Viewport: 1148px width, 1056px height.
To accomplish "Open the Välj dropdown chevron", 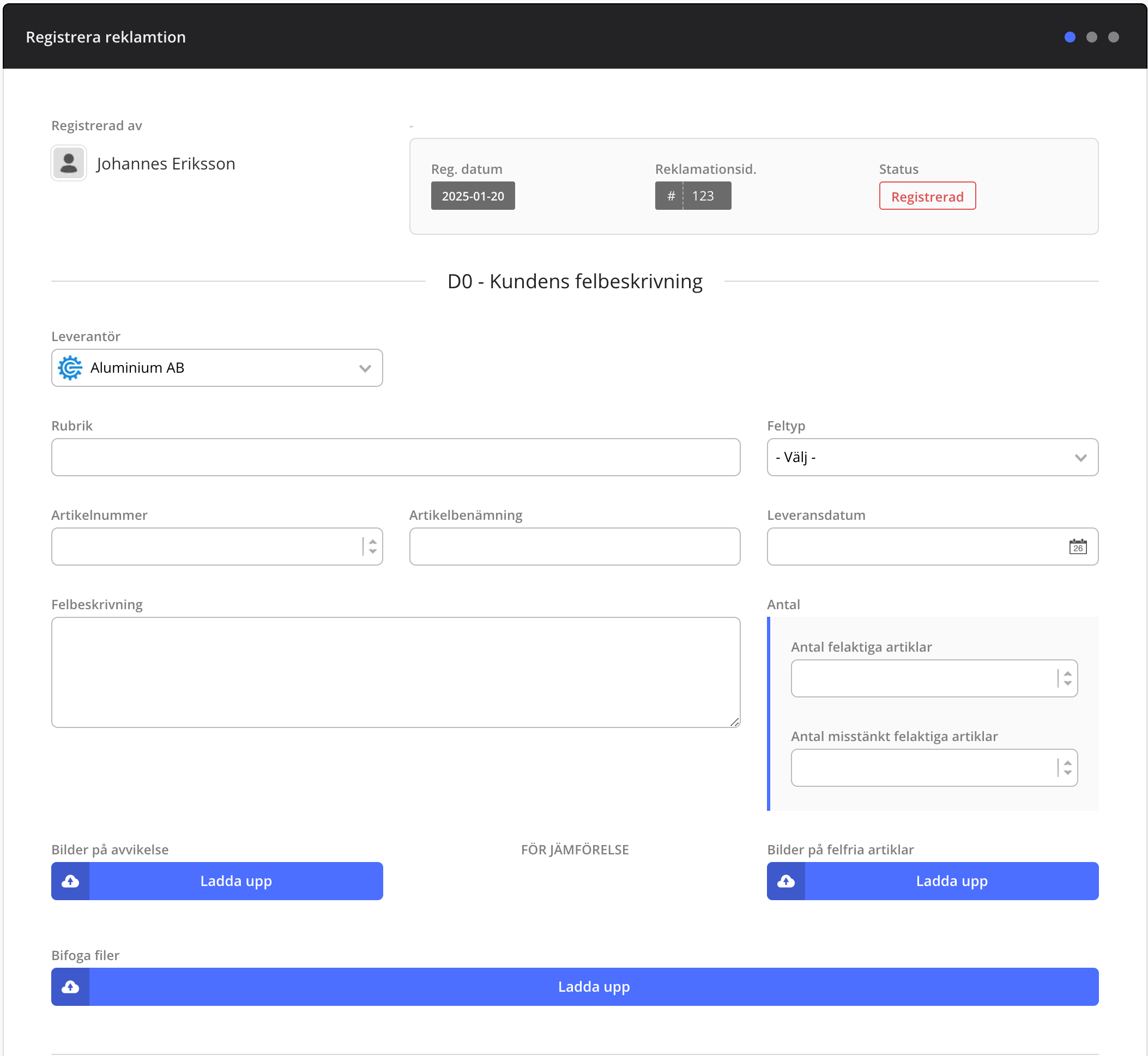I will click(1080, 457).
